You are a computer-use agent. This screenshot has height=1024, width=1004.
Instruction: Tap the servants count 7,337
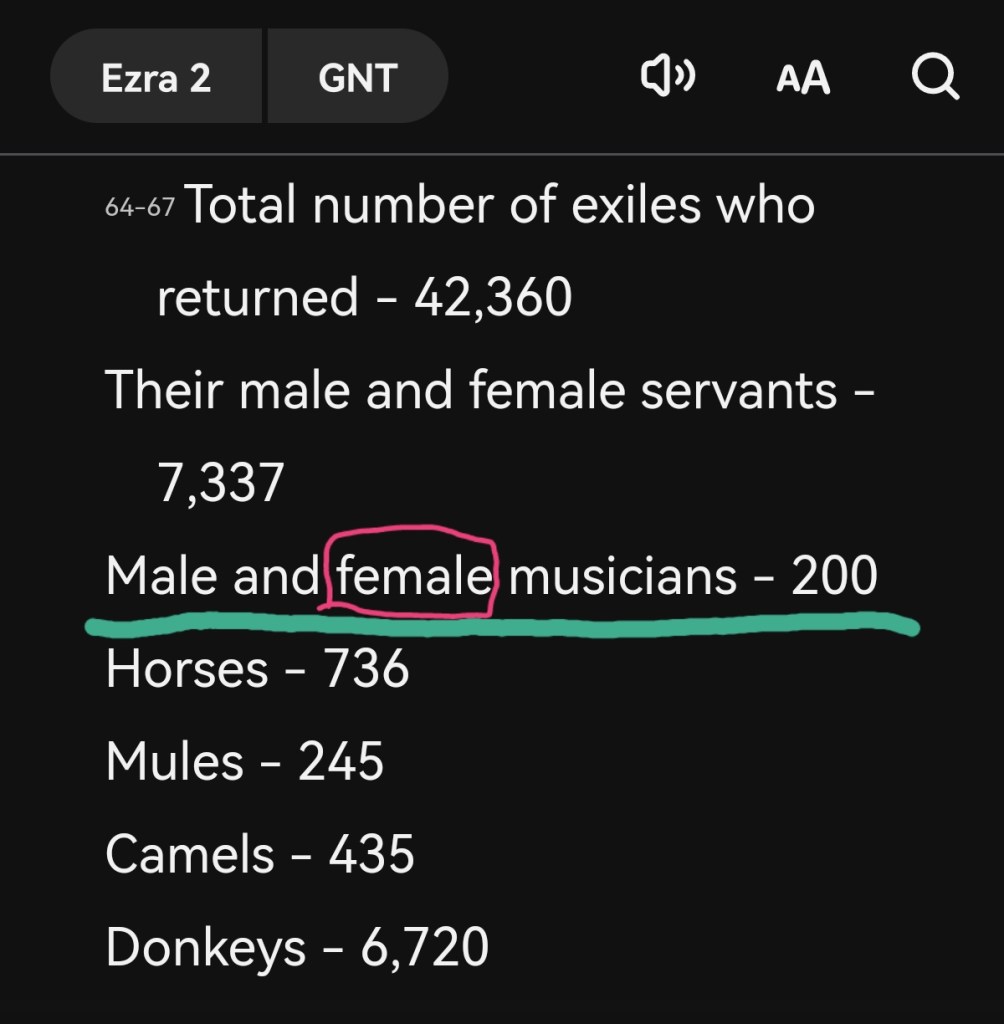tap(221, 483)
